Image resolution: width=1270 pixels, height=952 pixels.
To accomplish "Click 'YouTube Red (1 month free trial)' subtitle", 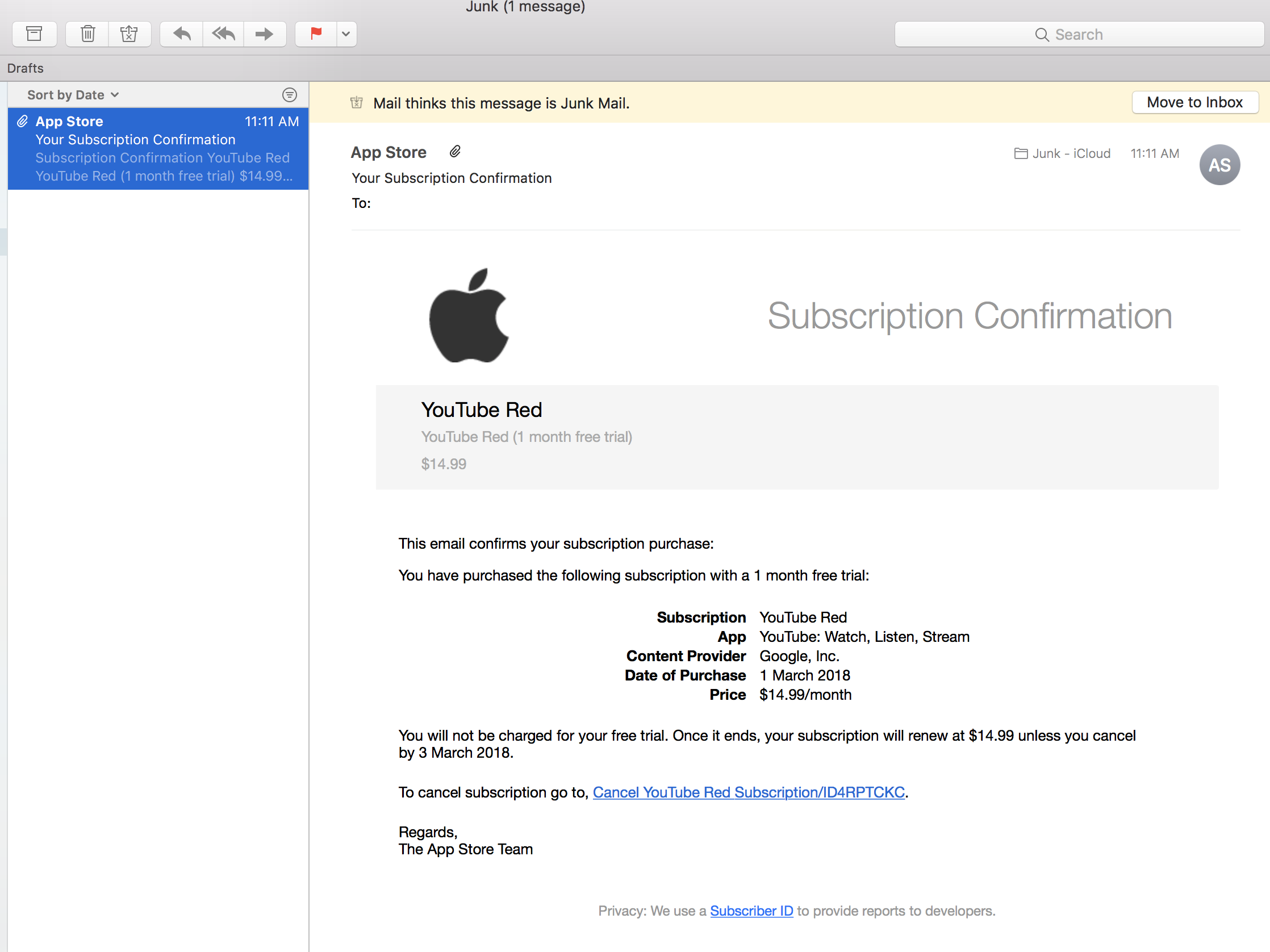I will click(527, 437).
